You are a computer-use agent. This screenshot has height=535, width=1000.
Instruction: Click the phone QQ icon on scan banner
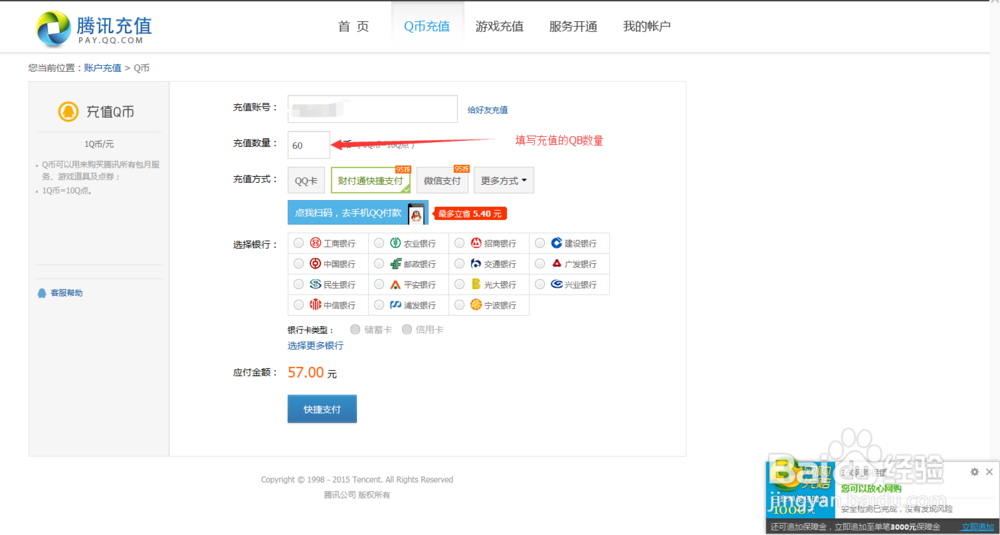tap(416, 214)
